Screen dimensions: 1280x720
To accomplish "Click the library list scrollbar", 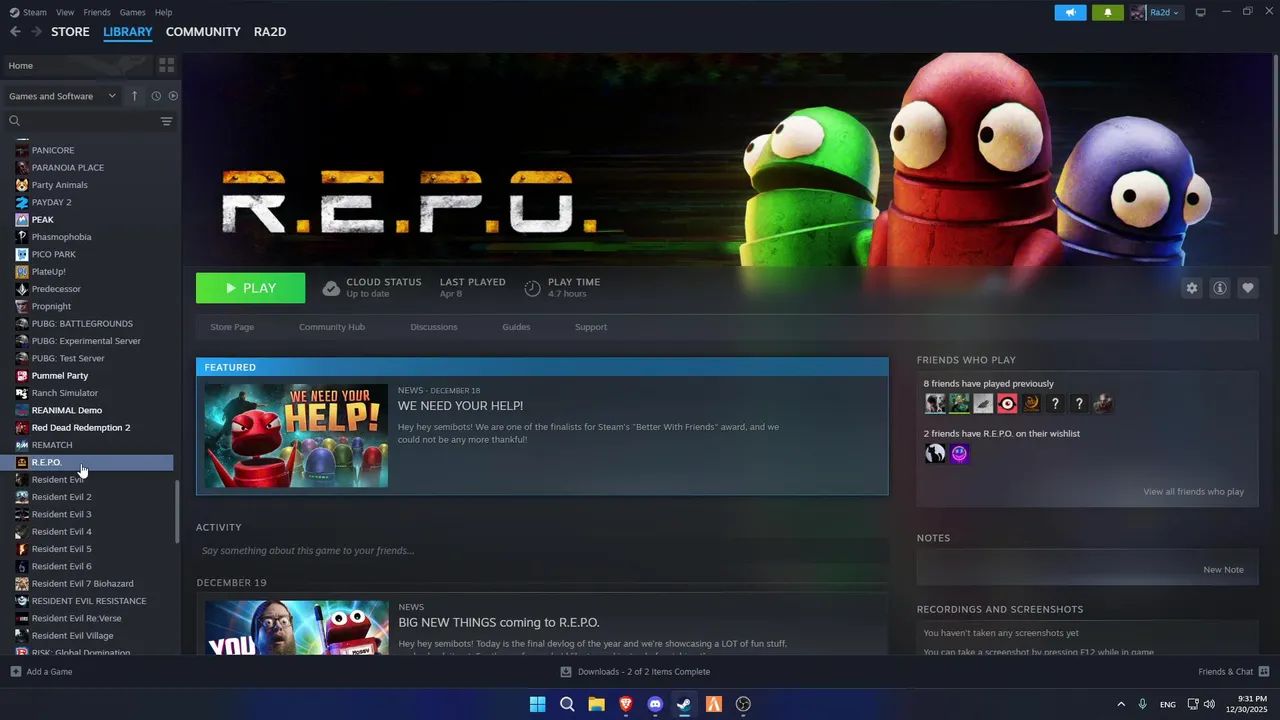I will tap(178, 511).
